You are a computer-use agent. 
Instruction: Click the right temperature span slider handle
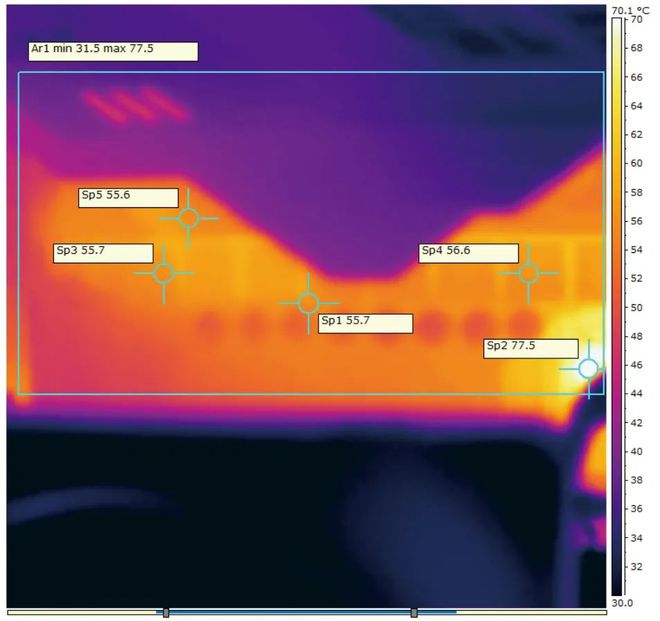click(414, 613)
